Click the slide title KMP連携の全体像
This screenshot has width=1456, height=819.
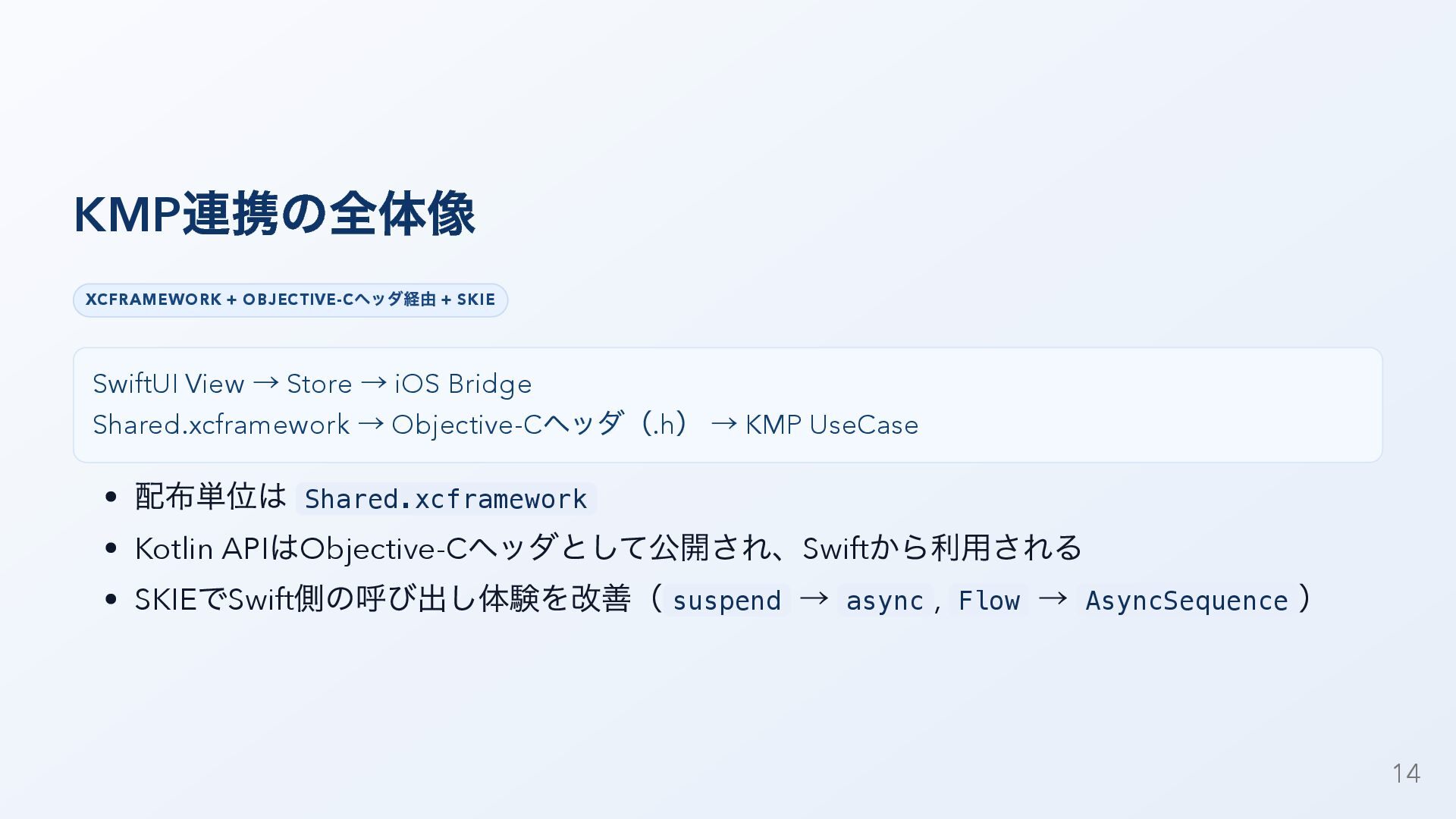pos(274,215)
